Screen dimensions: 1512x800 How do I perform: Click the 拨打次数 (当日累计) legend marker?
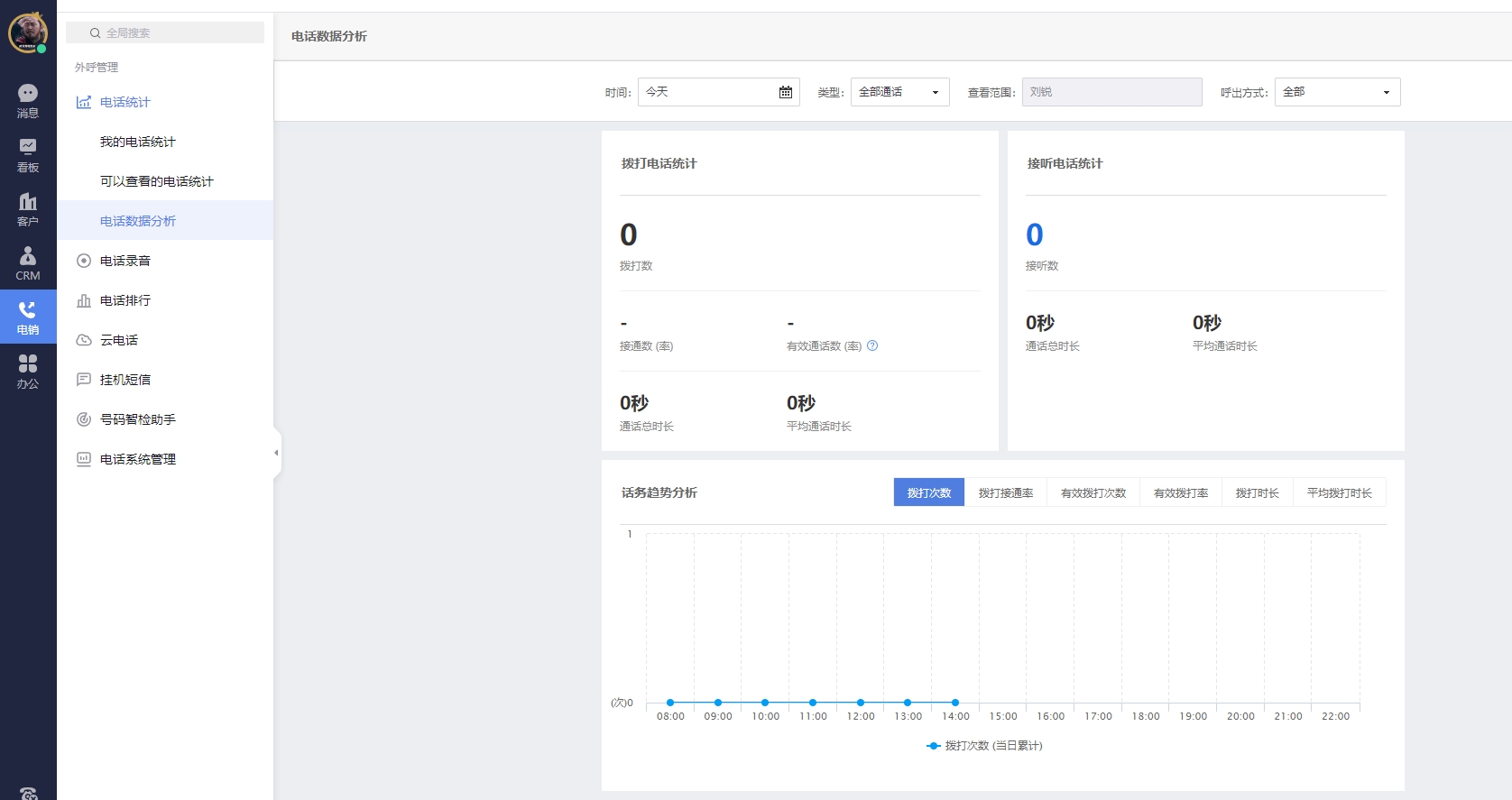tap(934, 746)
